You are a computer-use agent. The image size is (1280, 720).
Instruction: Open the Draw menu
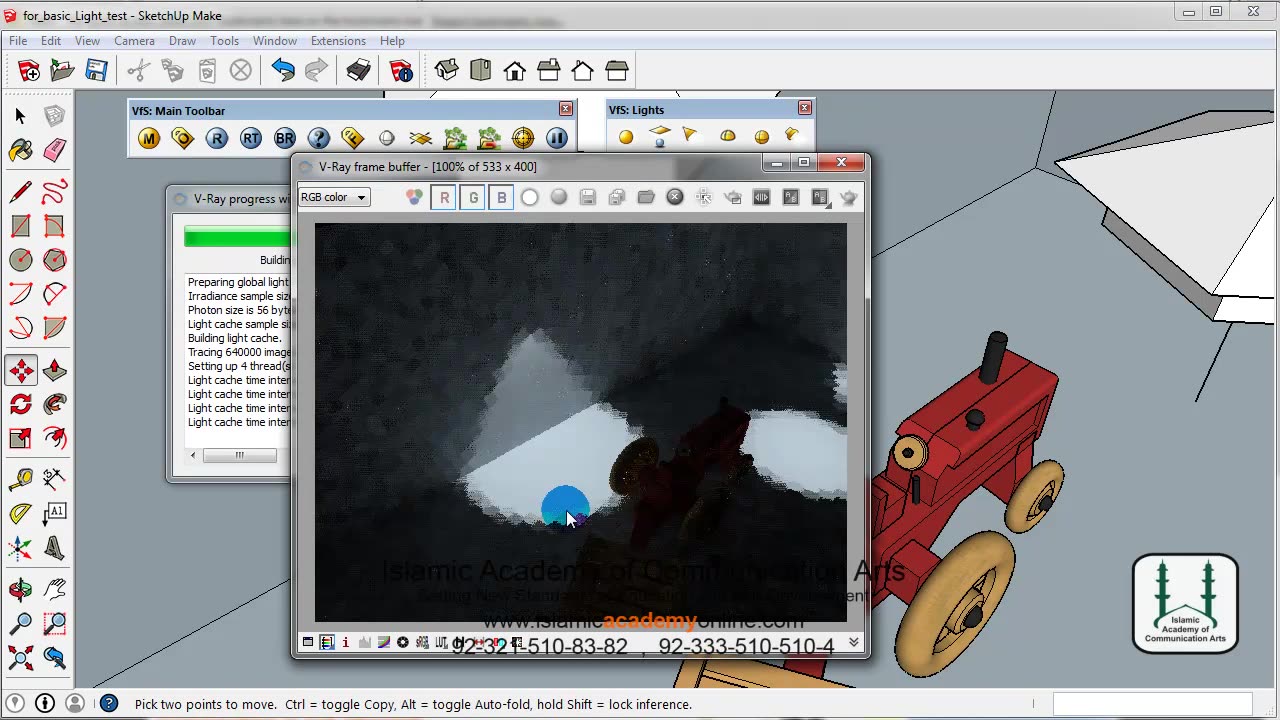pyautogui.click(x=182, y=41)
